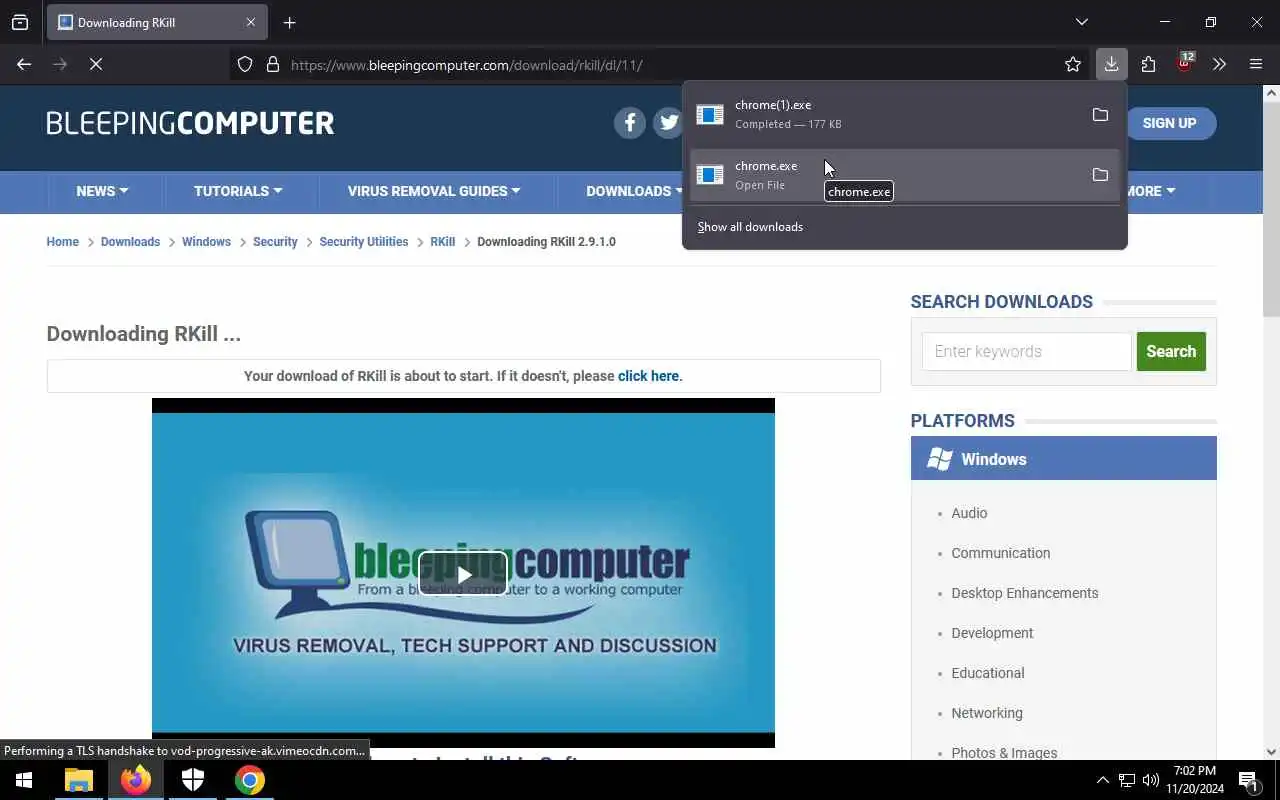Open the list all tabs chevron

pyautogui.click(x=1081, y=22)
